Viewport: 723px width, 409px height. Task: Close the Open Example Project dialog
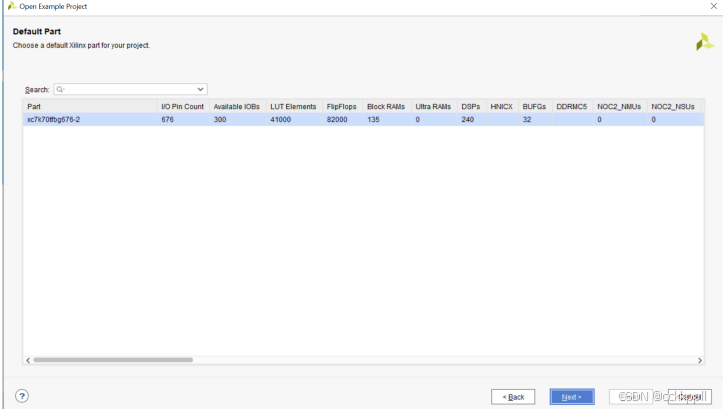(713, 6)
